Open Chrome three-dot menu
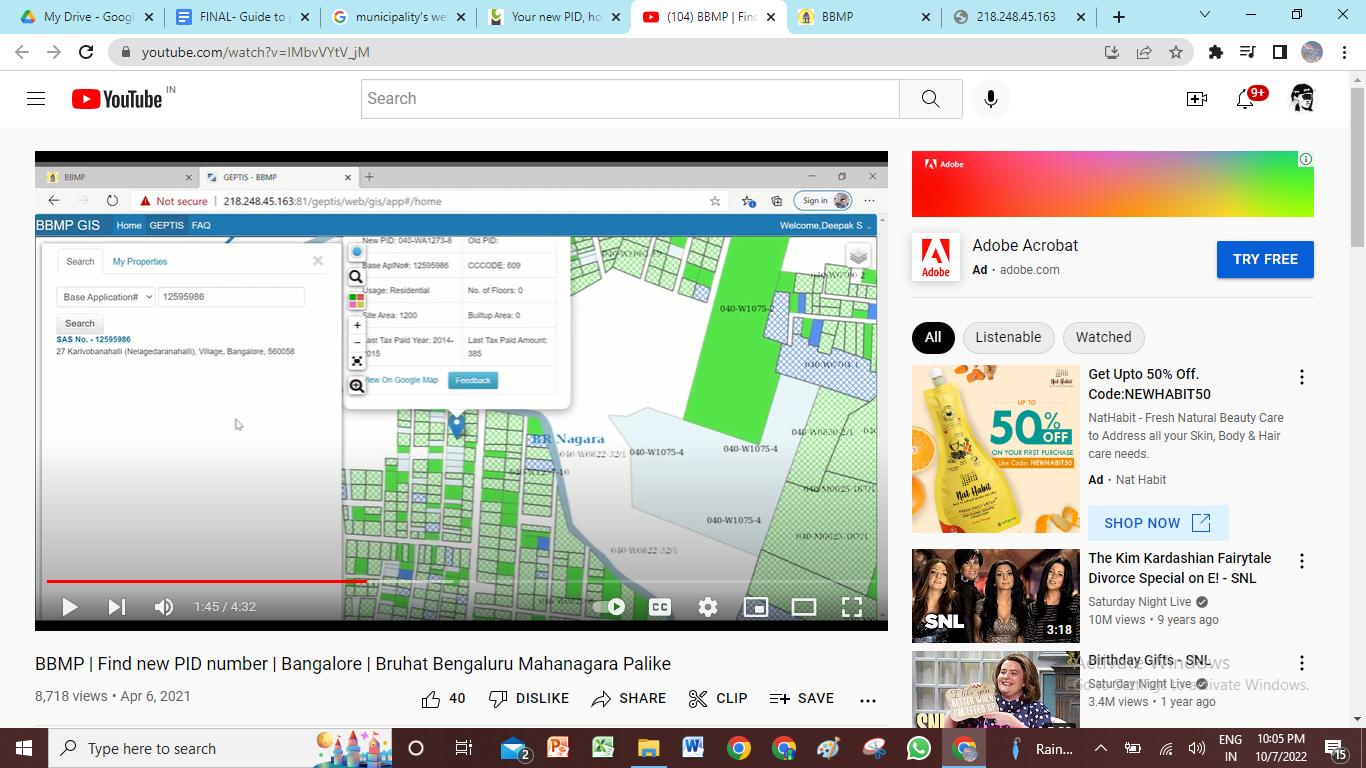 point(1344,52)
